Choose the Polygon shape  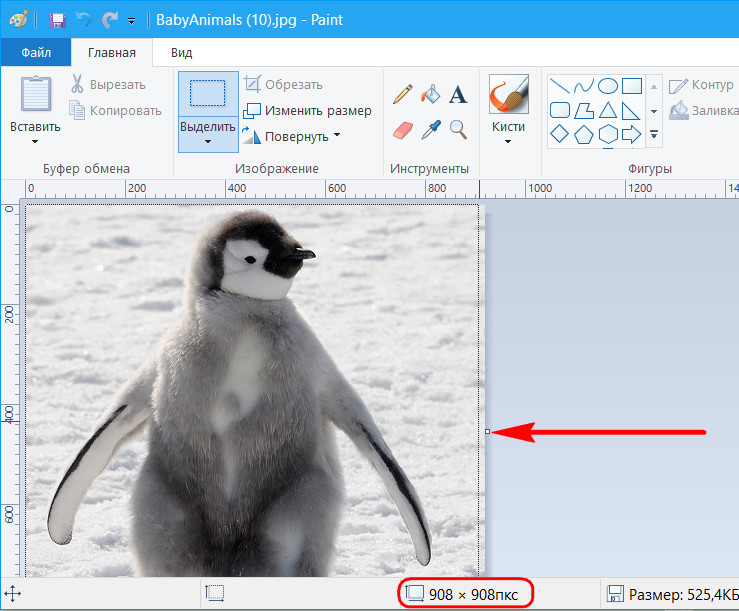tap(583, 110)
